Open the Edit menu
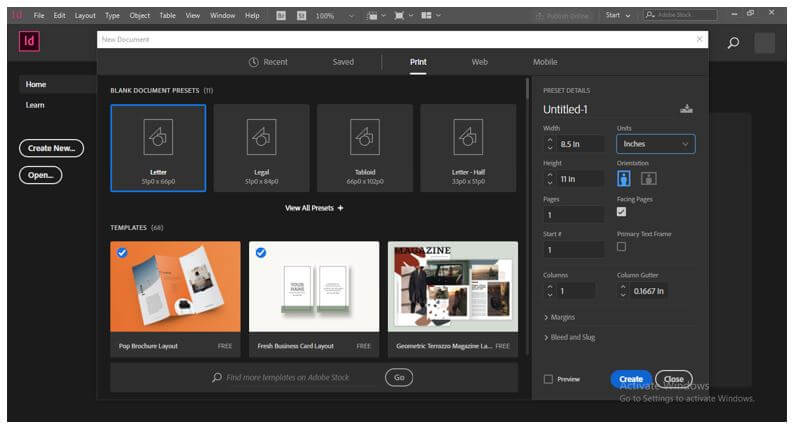 pos(60,16)
